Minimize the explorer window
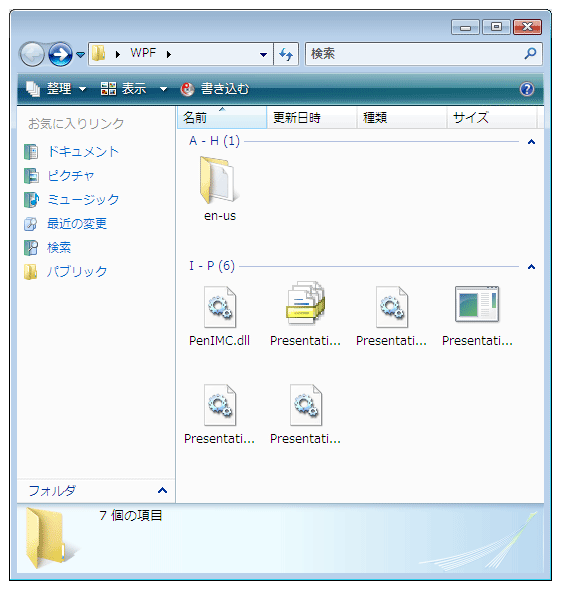 coord(465,27)
